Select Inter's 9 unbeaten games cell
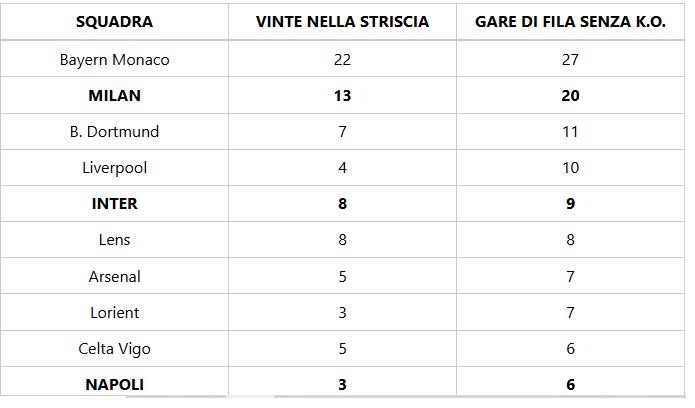The width and height of the screenshot is (695, 408). coord(570,204)
